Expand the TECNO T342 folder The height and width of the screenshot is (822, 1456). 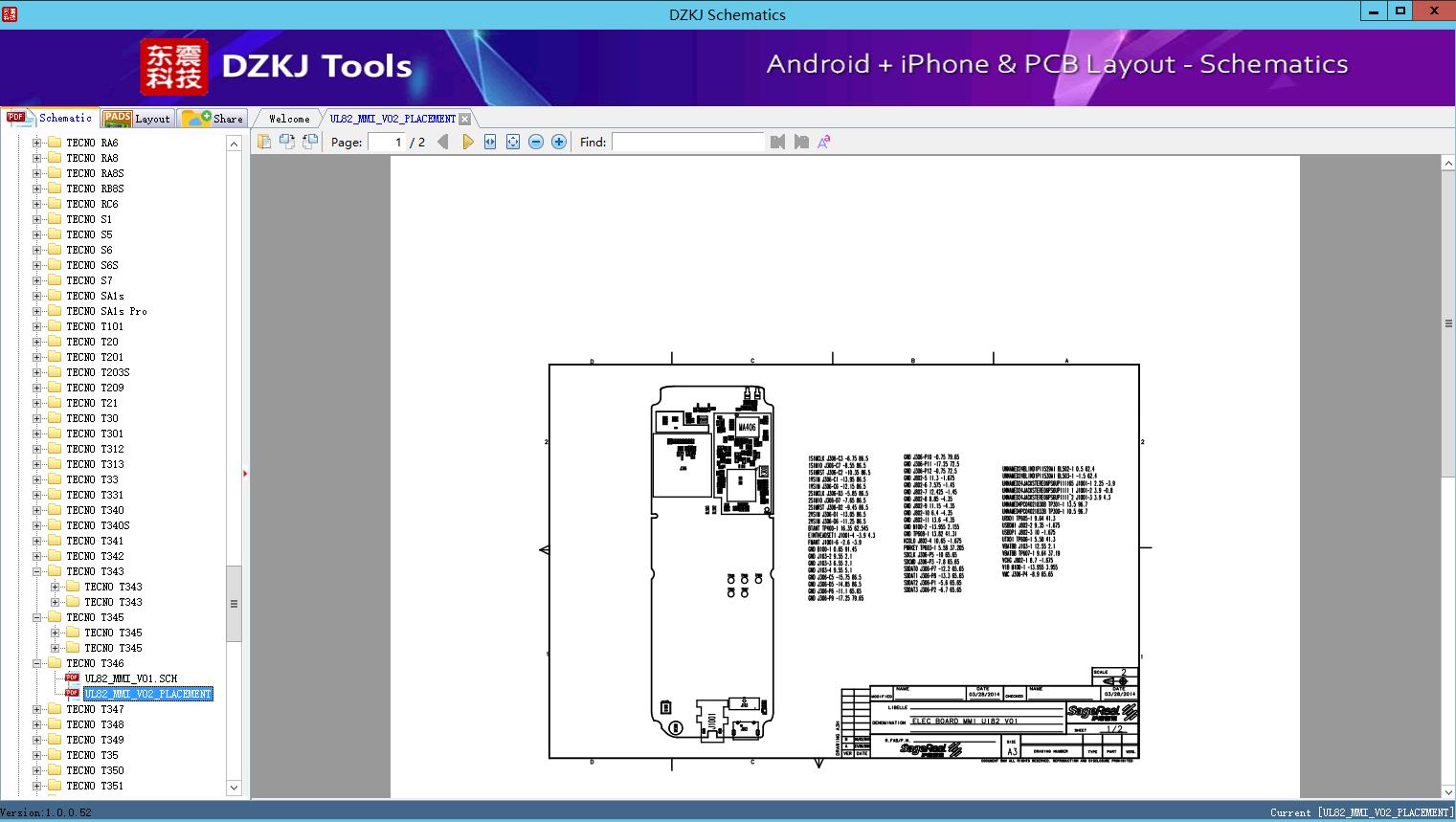tap(37, 556)
